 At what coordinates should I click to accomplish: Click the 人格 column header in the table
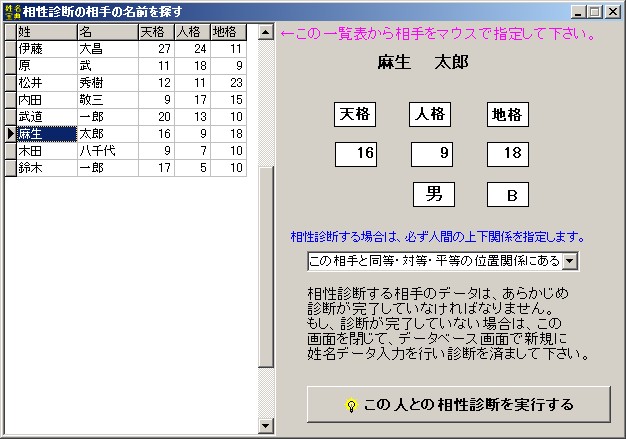pyautogui.click(x=192, y=32)
